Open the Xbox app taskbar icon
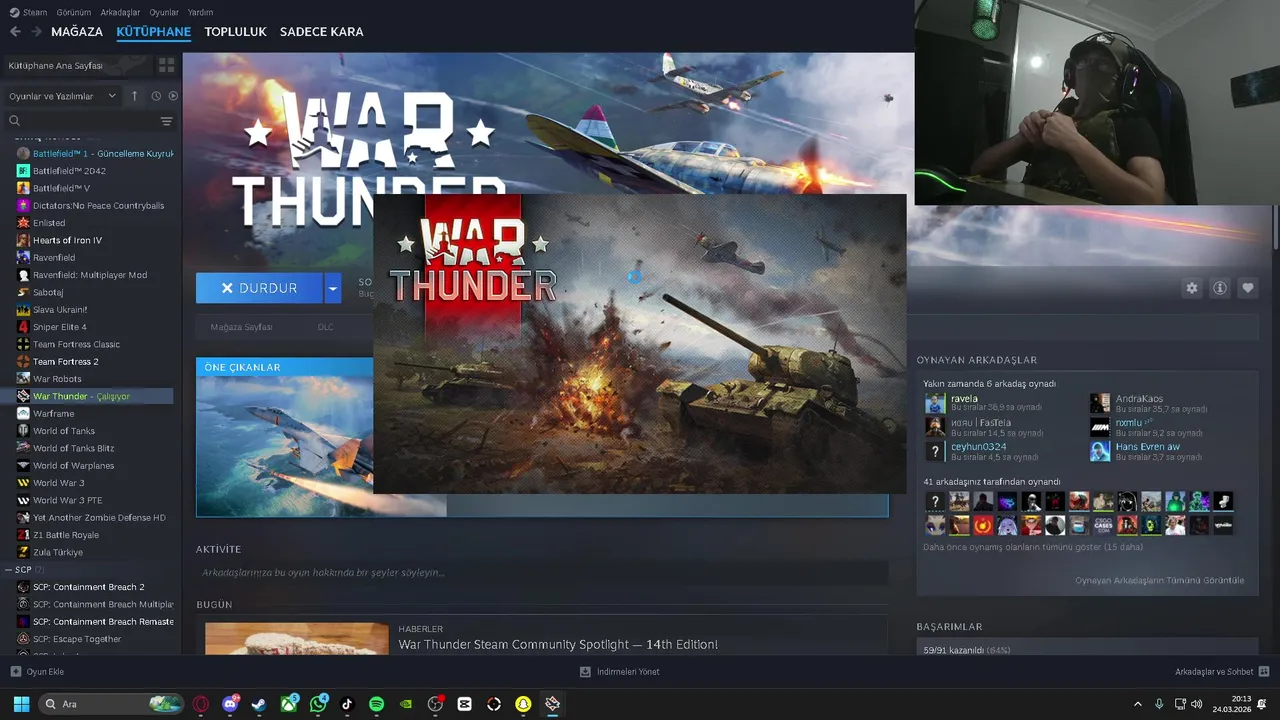This screenshot has width=1280, height=720. pos(289,704)
